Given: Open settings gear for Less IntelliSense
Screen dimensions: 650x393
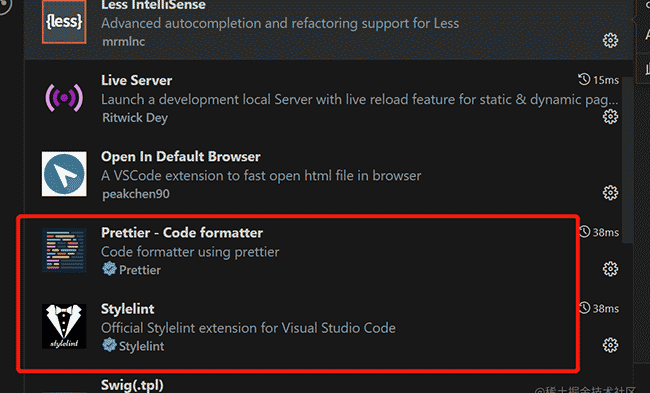Looking at the screenshot, I should point(610,40).
